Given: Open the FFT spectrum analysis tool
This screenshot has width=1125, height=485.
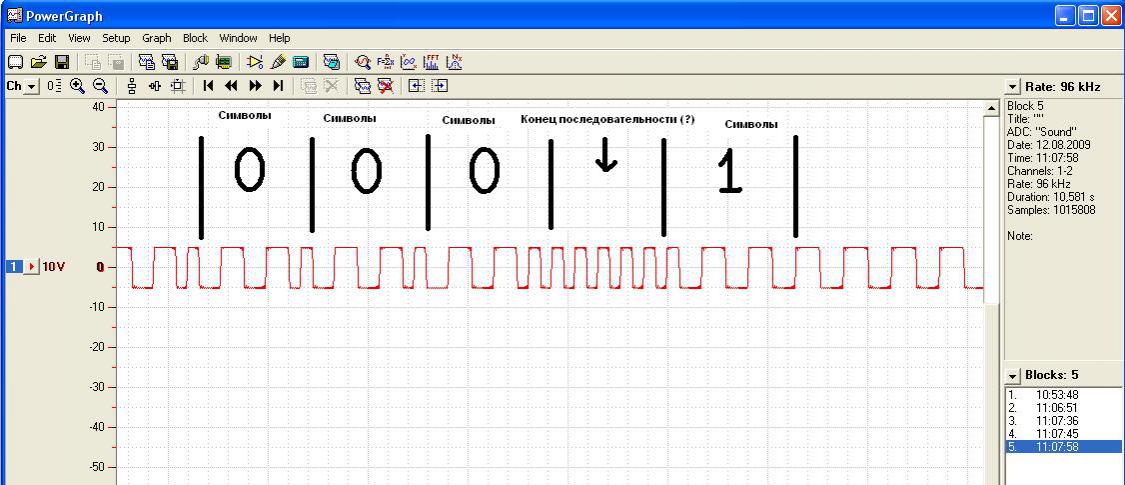Looking at the screenshot, I should click(x=432, y=62).
